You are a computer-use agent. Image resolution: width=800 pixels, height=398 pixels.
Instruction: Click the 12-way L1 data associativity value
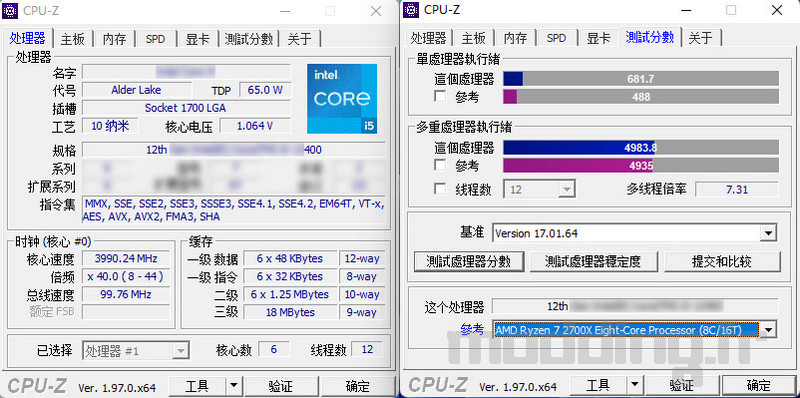[362, 259]
